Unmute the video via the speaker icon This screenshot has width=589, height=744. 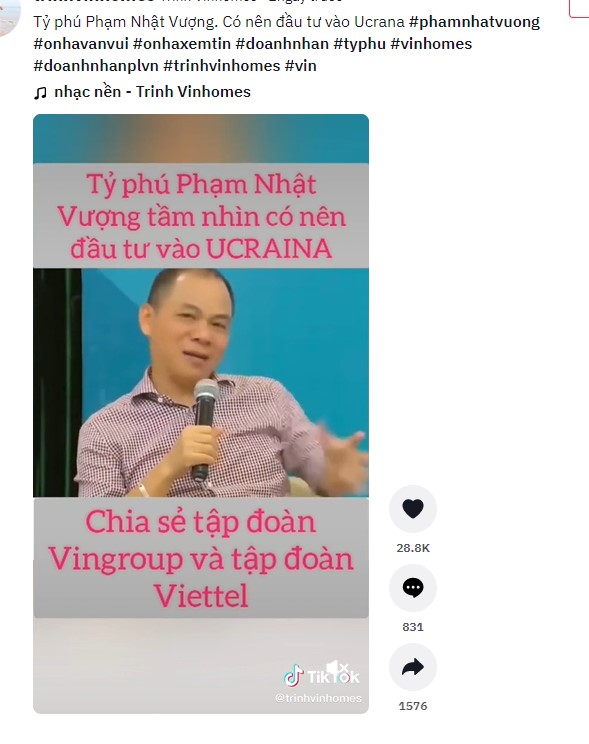[x=337, y=668]
